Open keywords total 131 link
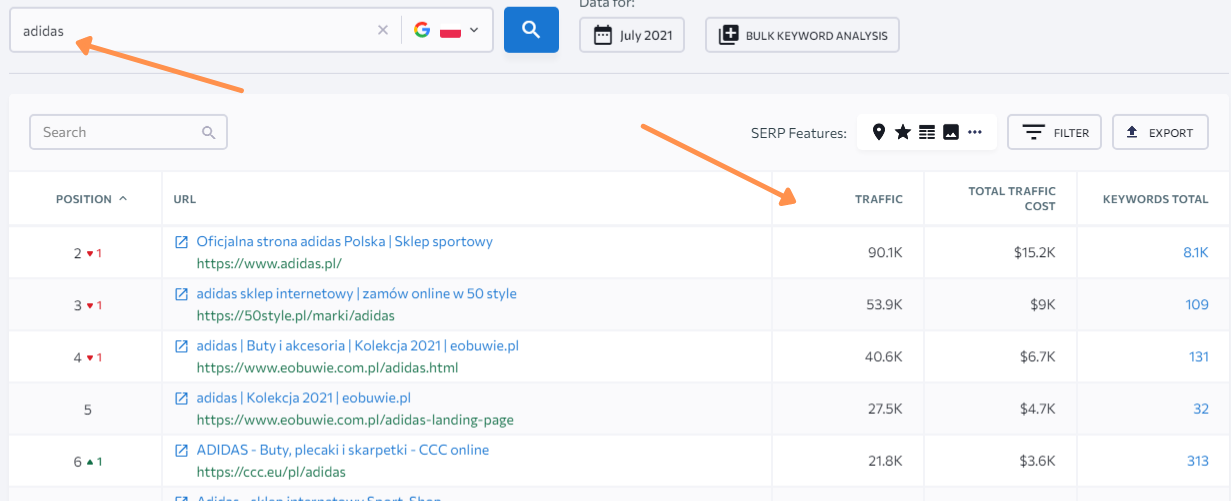The height and width of the screenshot is (501, 1231). (1199, 357)
